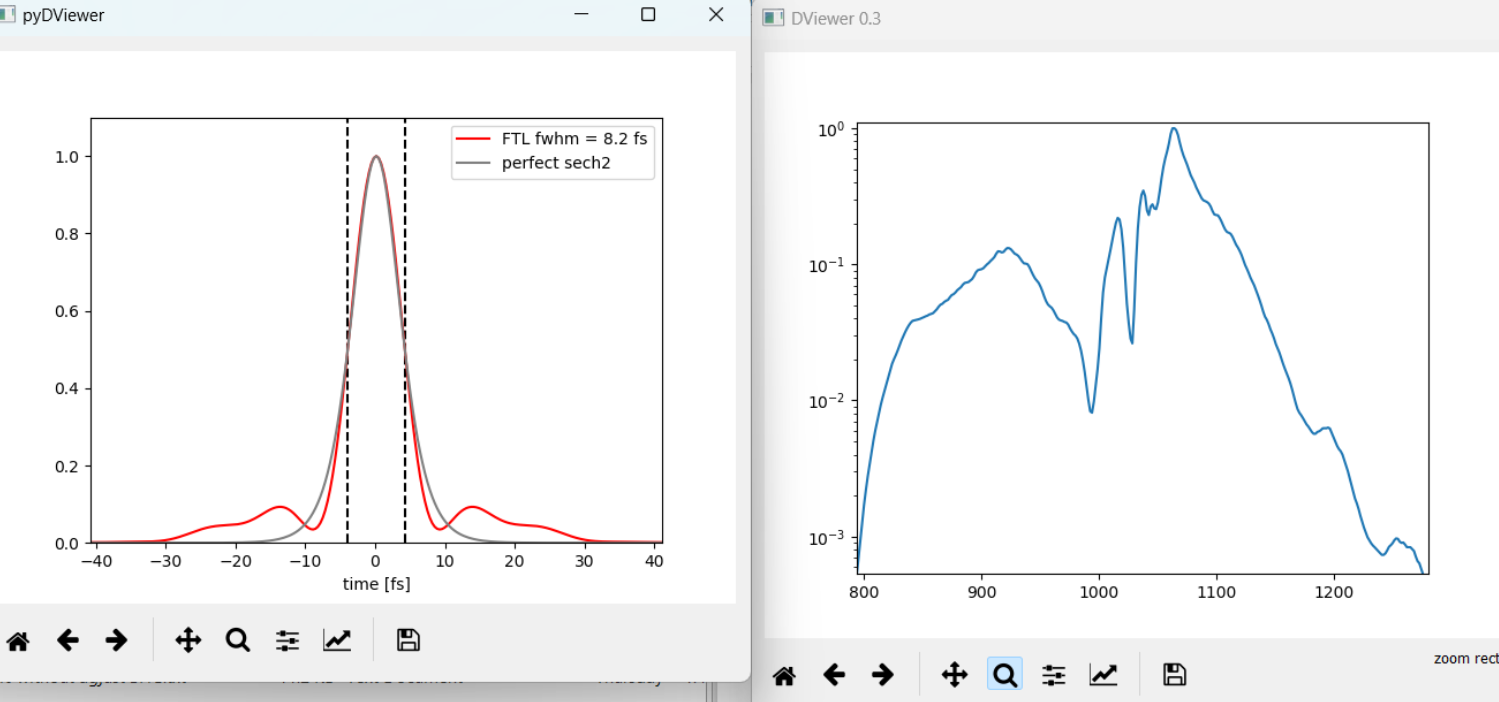Open axis edit options in DViewer 0.3
Viewport: 1499px width, 702px height.
coord(1104,675)
